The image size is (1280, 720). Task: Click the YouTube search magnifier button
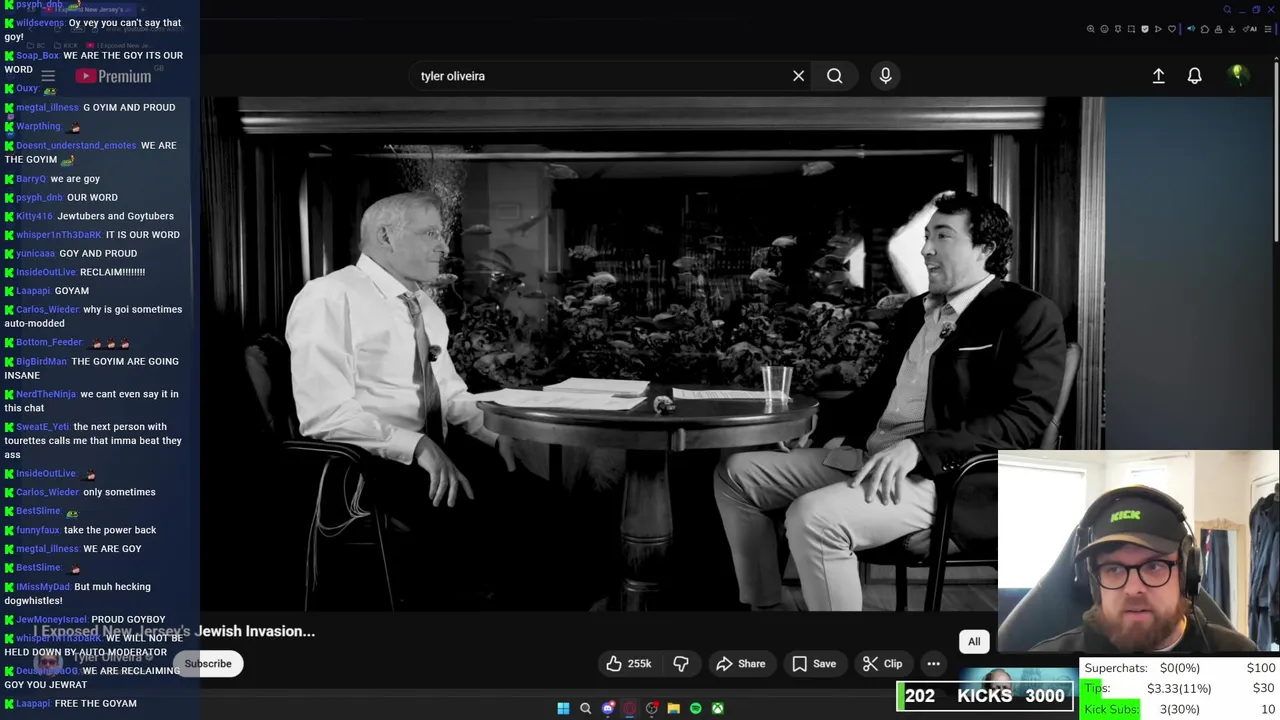click(x=834, y=76)
